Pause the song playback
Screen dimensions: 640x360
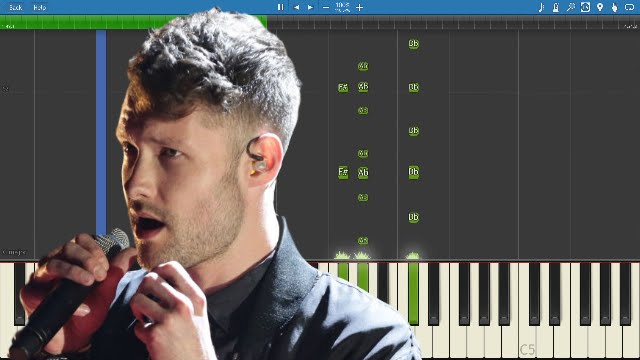pyautogui.click(x=280, y=7)
